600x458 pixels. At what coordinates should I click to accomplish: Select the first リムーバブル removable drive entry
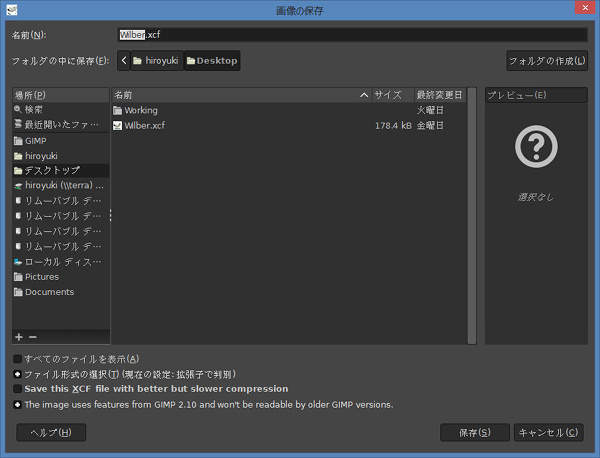click(x=60, y=200)
